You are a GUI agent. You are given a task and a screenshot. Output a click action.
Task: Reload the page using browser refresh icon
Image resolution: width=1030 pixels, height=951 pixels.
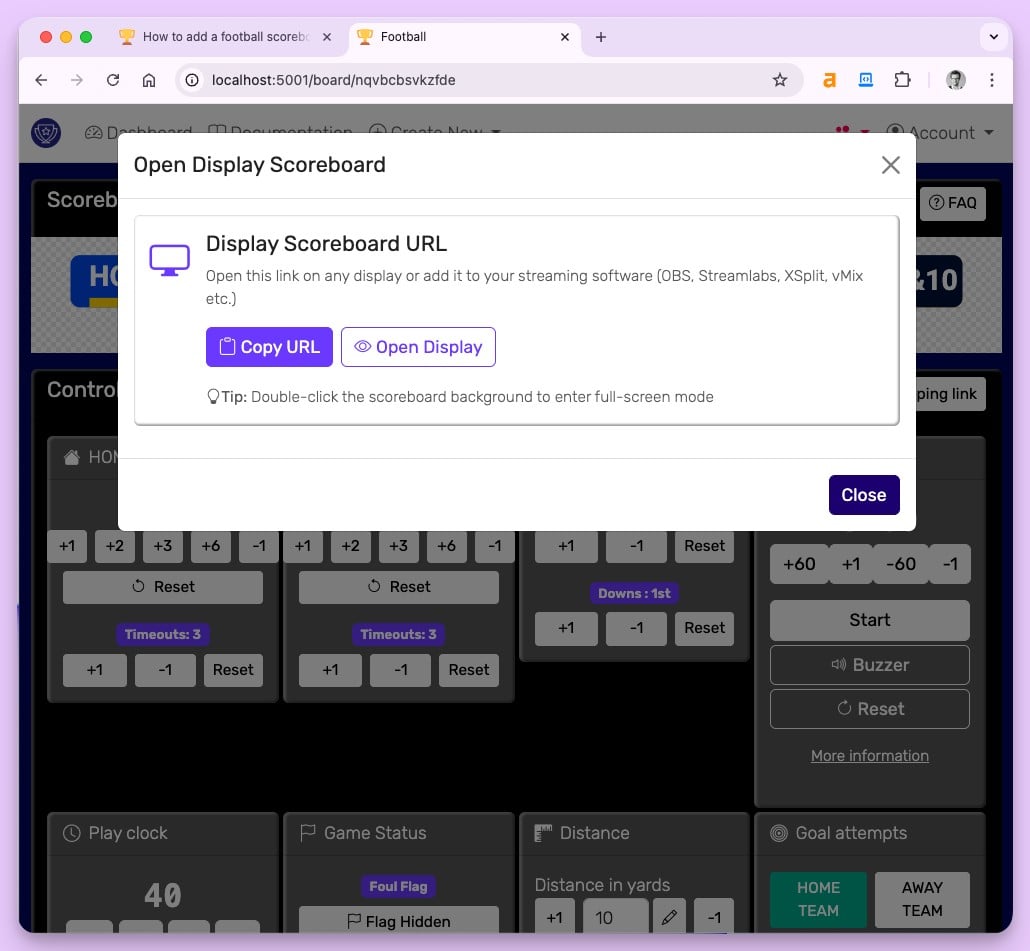pyautogui.click(x=113, y=80)
